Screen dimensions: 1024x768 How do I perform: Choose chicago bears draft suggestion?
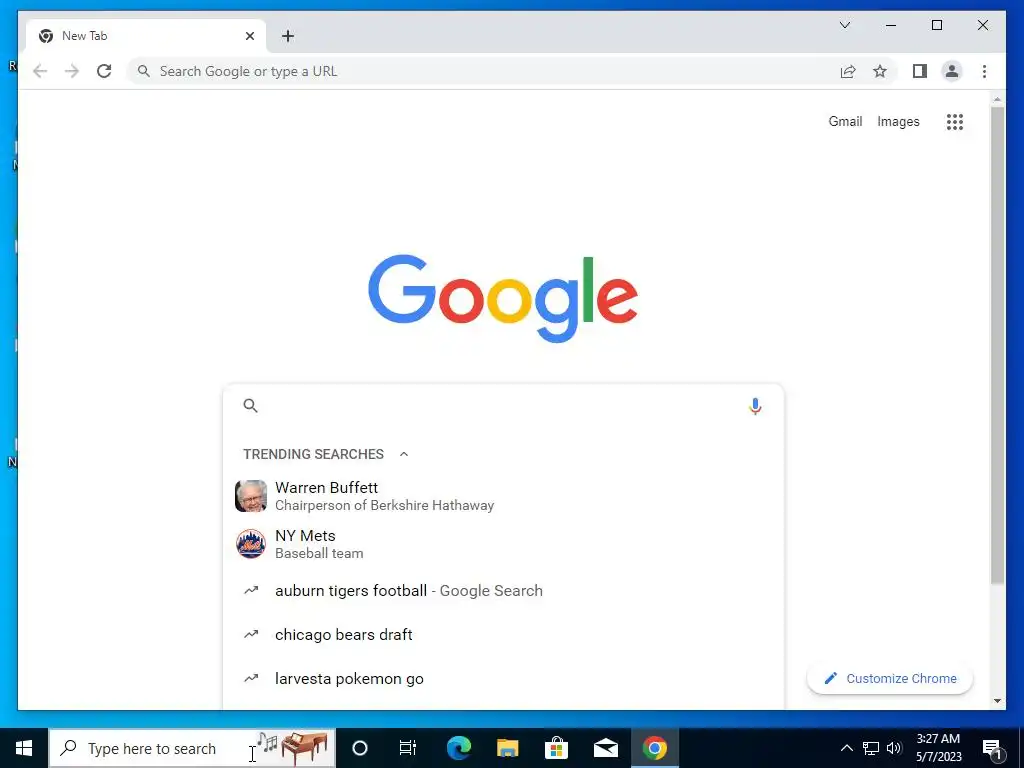pyautogui.click(x=503, y=634)
